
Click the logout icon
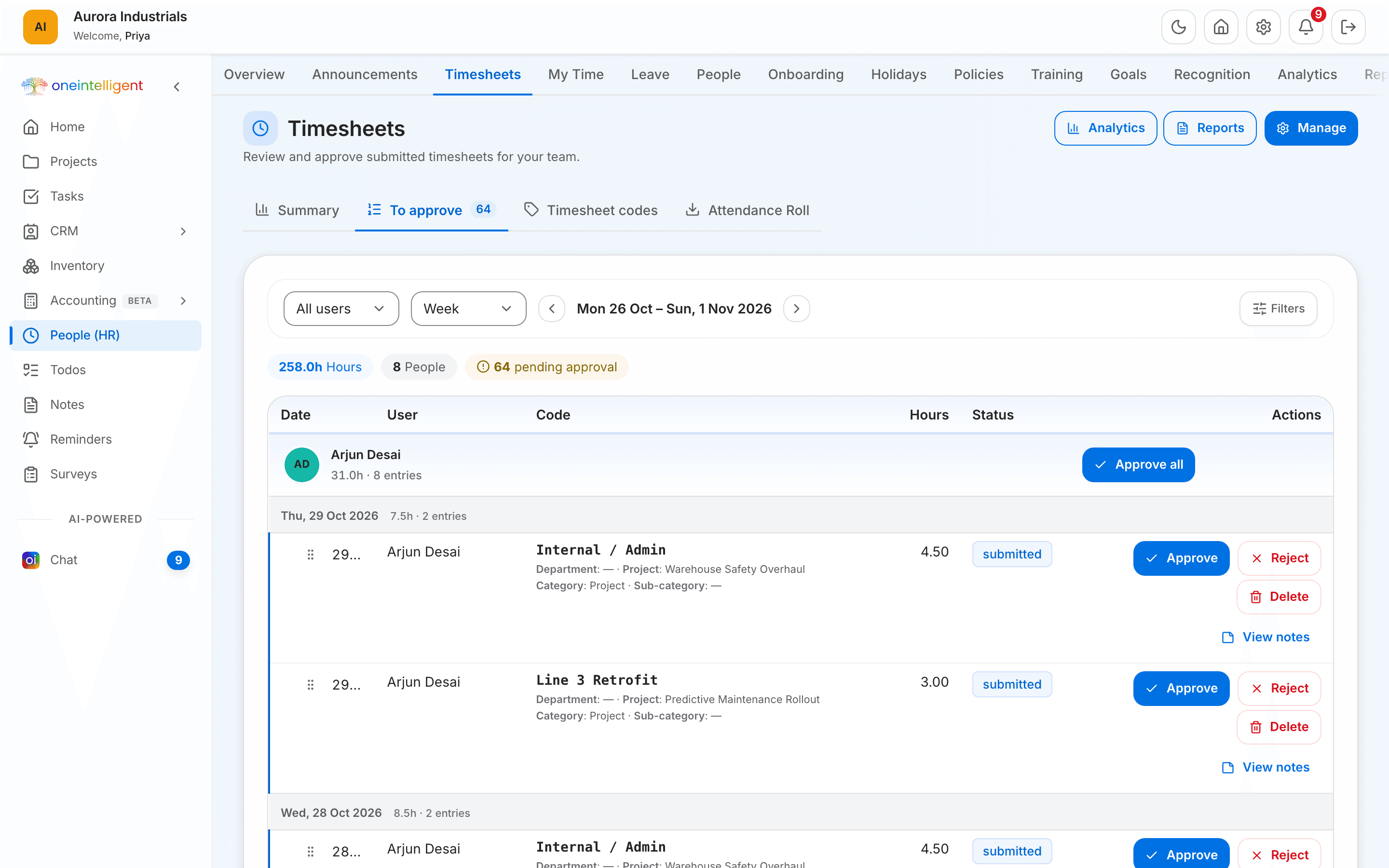pyautogui.click(x=1348, y=27)
